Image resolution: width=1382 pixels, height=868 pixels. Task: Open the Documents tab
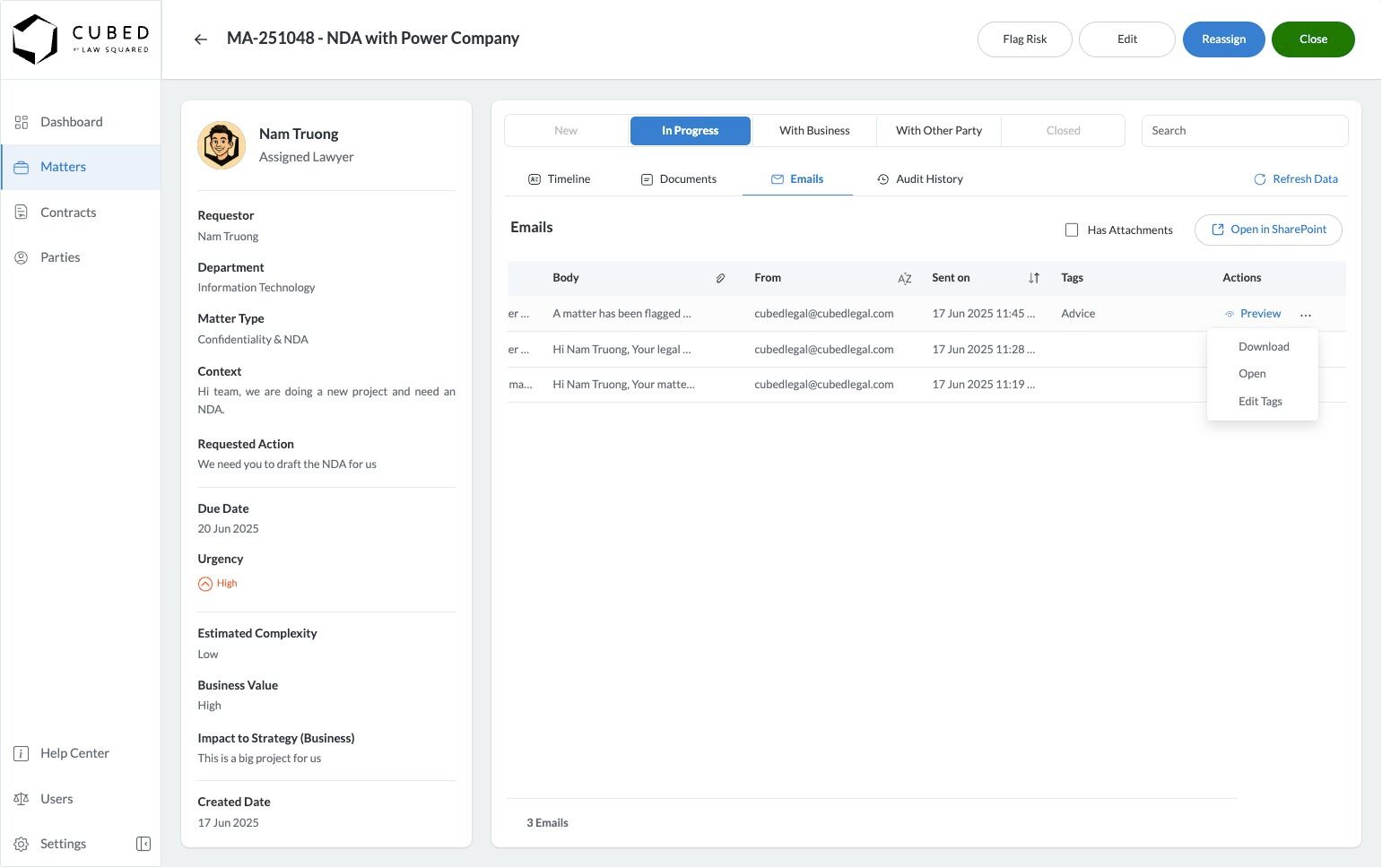pos(679,179)
